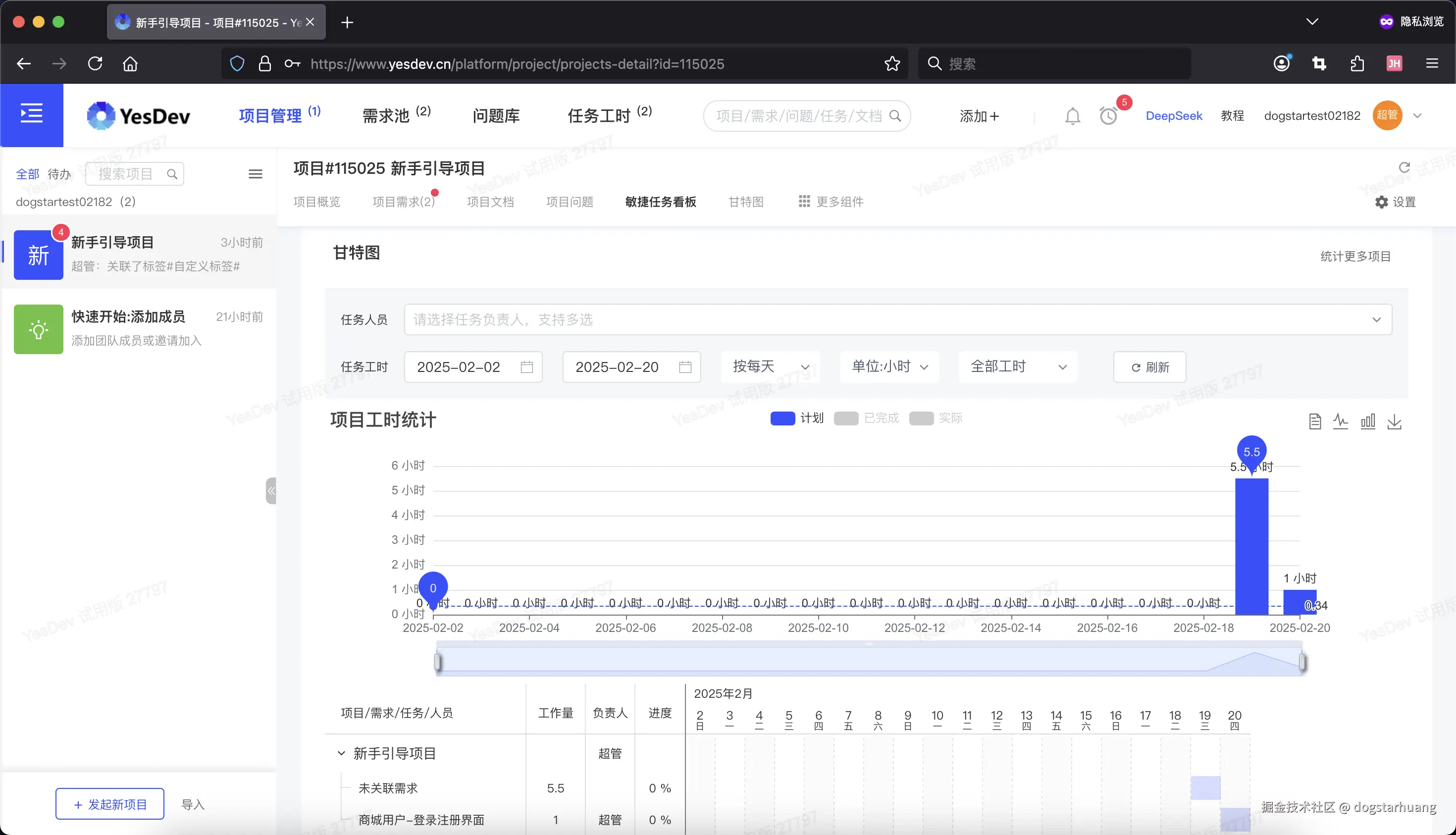Open the blue hamburger workspace menu
The height and width of the screenshot is (835, 1456).
[x=32, y=113]
